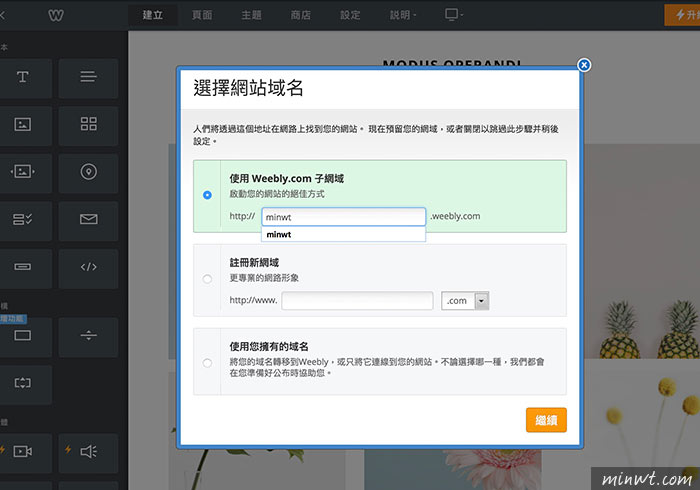Select the Weebly.com subdomain radio option
The image size is (700, 490).
[207, 195]
